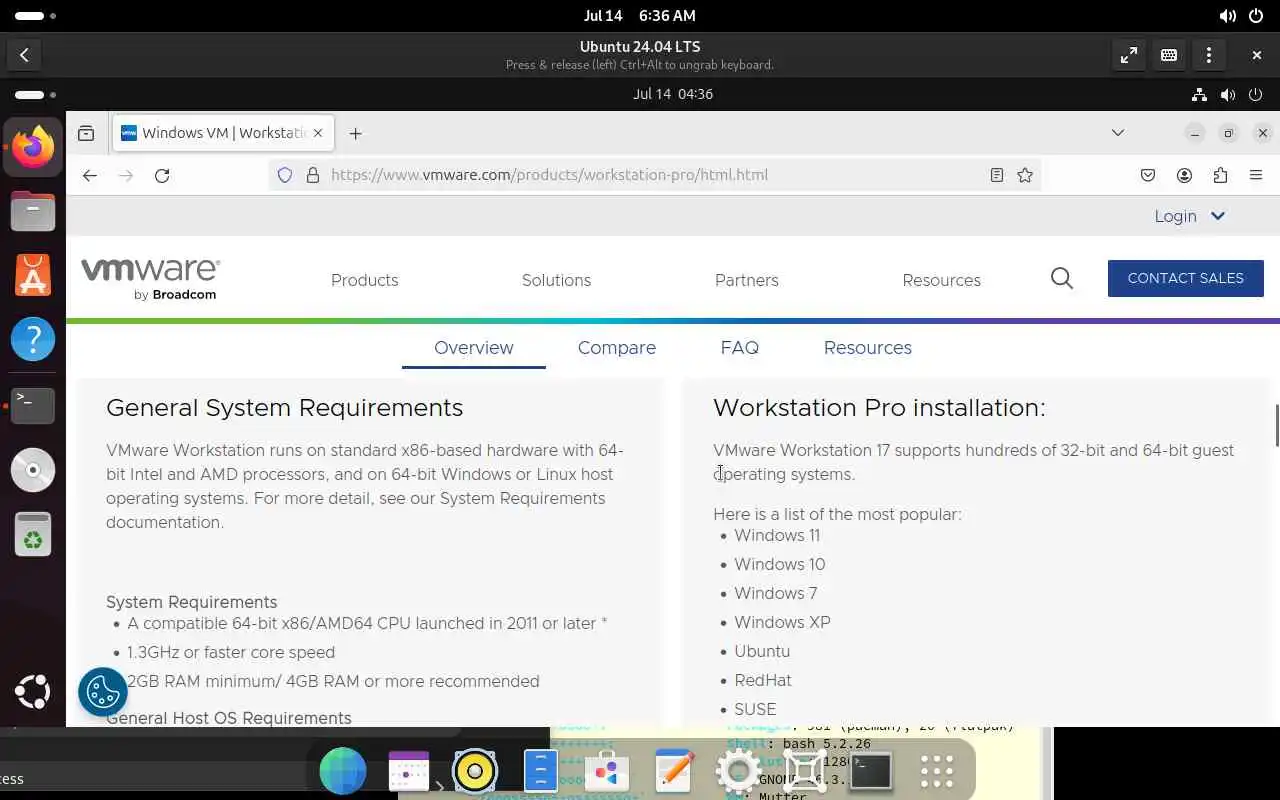Image resolution: width=1280 pixels, height=800 pixels.
Task: Click the CONTACT SALES button
Action: coord(1186,278)
